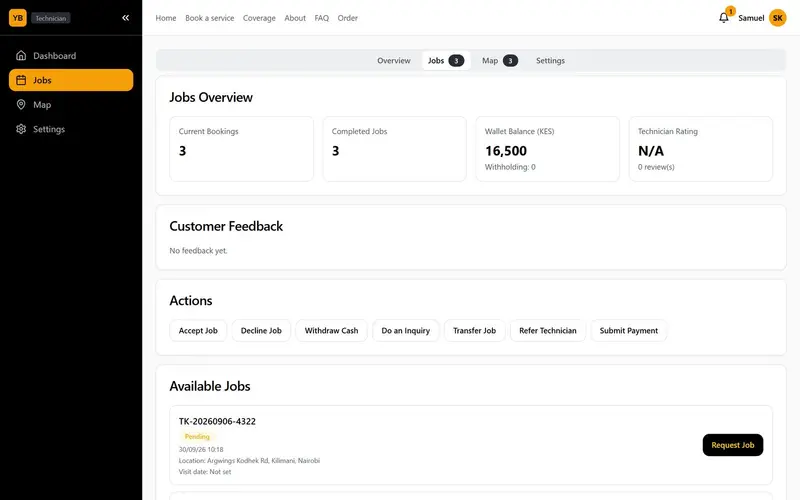Click the Current Bookings card
Viewport: 800px width, 500px height.
click(241, 148)
